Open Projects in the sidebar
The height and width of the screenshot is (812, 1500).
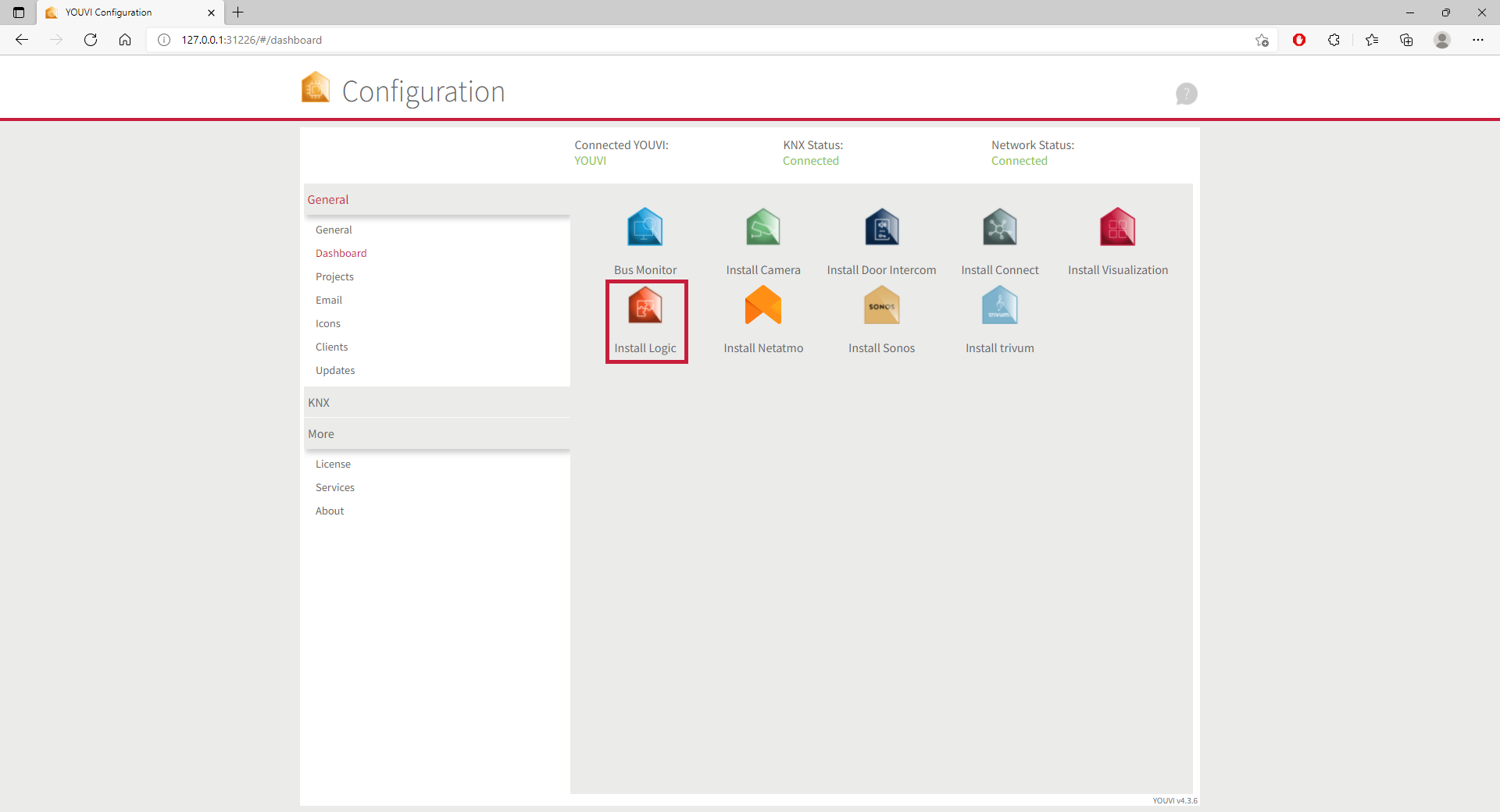pos(334,276)
